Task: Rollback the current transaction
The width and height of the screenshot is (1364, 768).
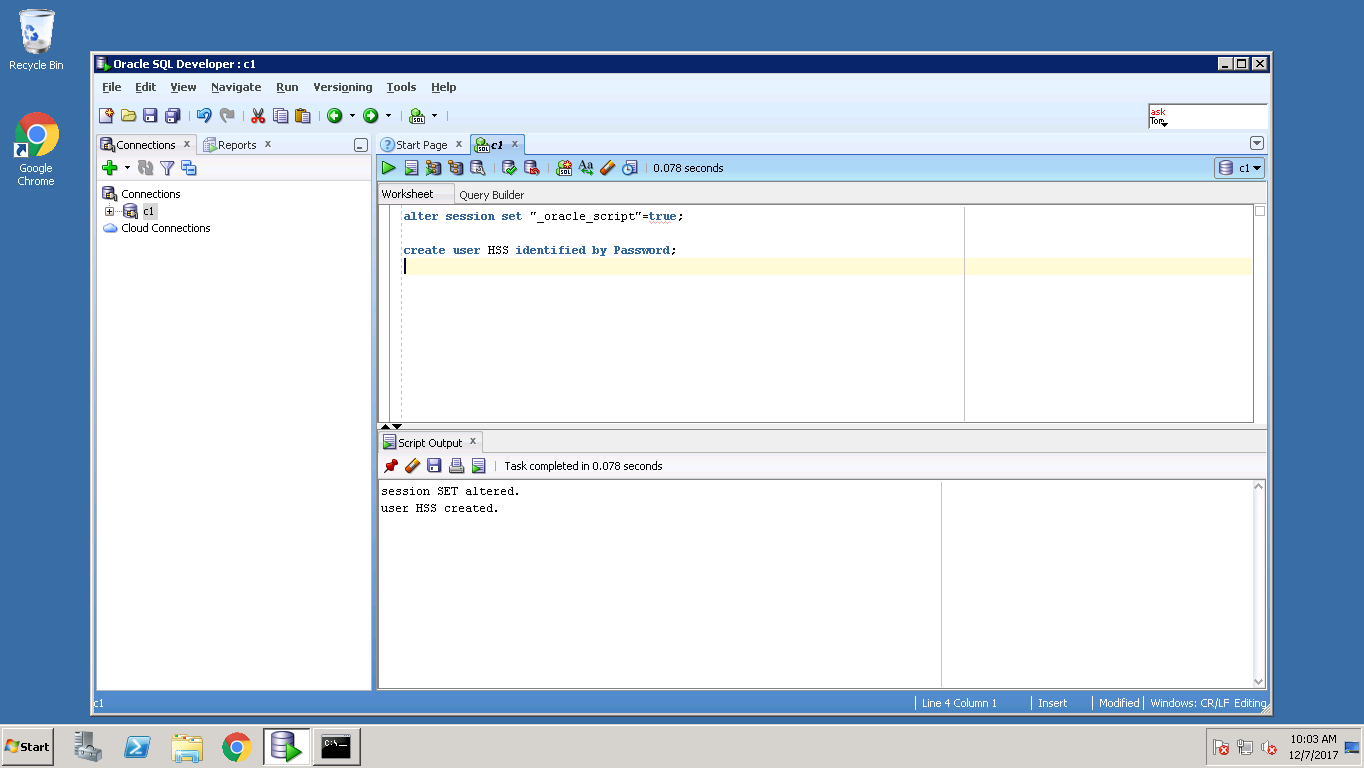Action: (530, 167)
